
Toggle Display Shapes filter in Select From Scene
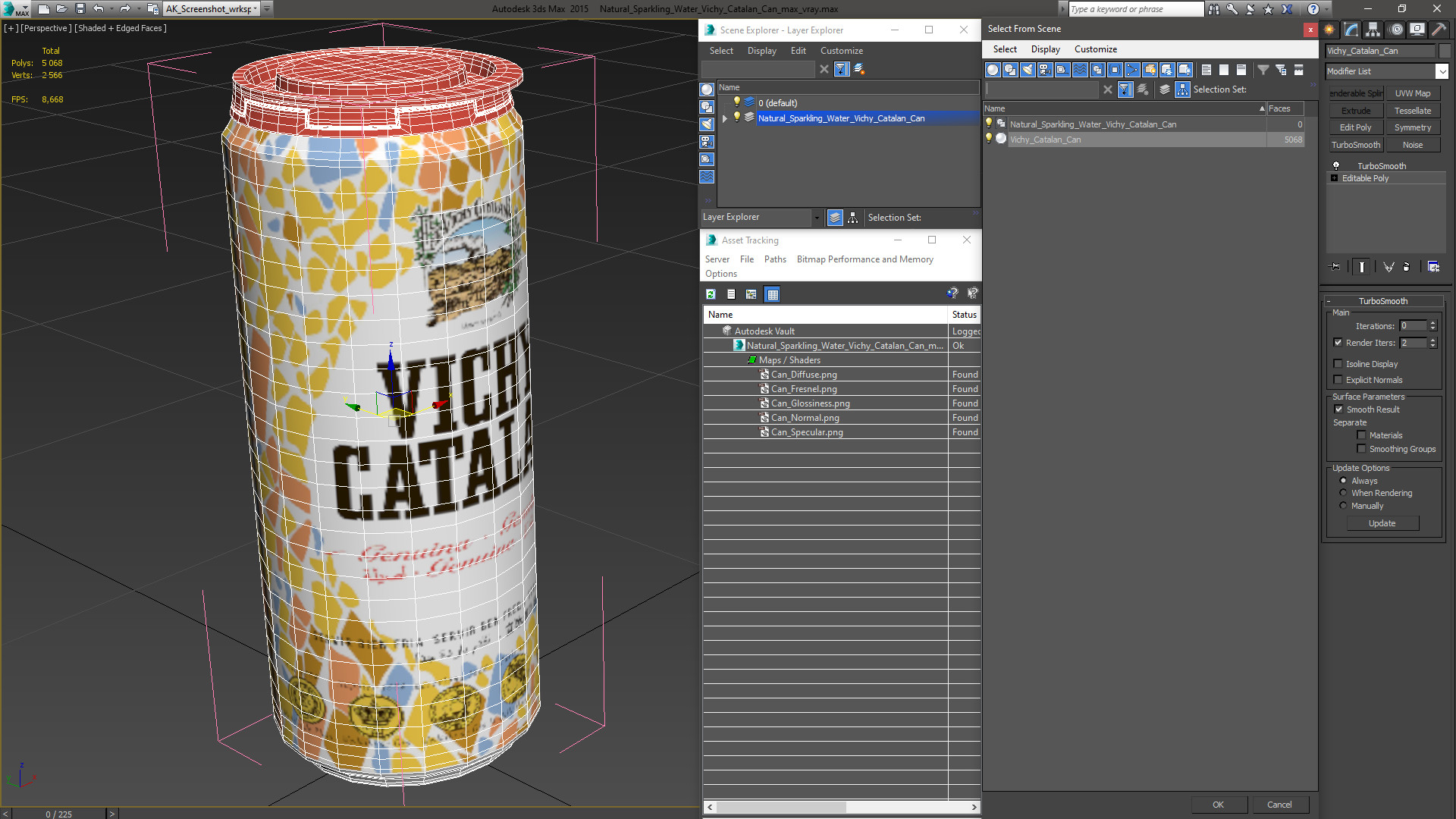[x=1010, y=70]
